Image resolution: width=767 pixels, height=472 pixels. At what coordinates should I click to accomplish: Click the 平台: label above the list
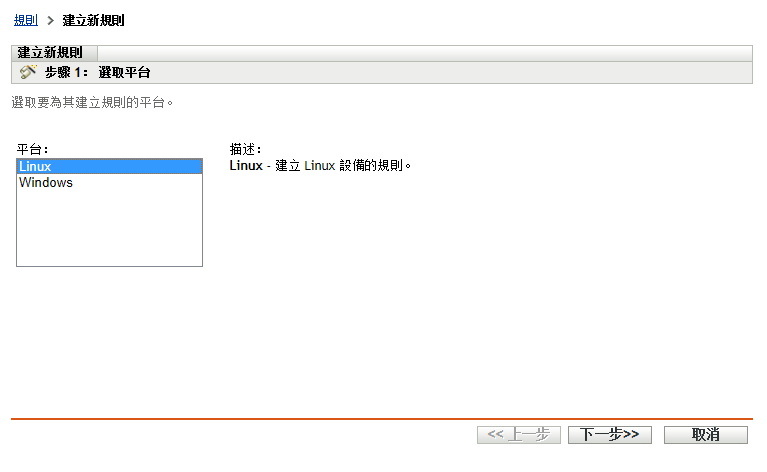32,149
